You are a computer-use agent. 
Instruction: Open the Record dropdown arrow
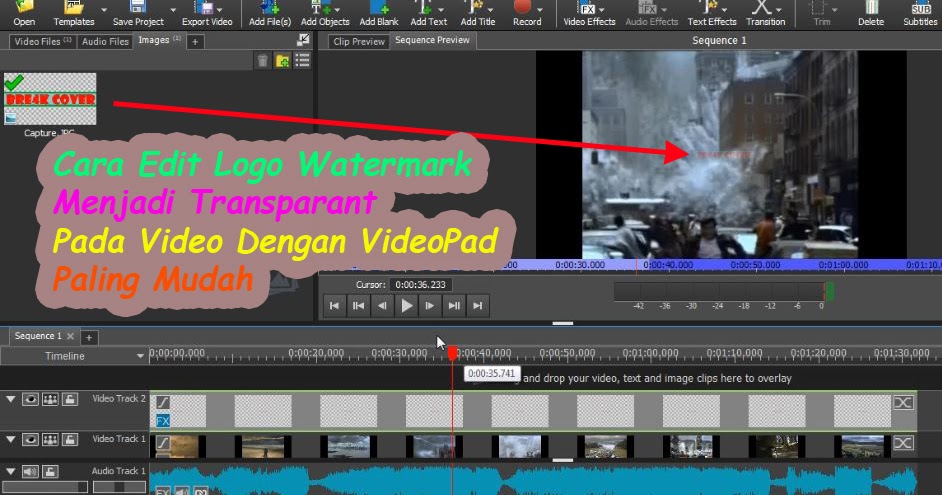tap(539, 10)
